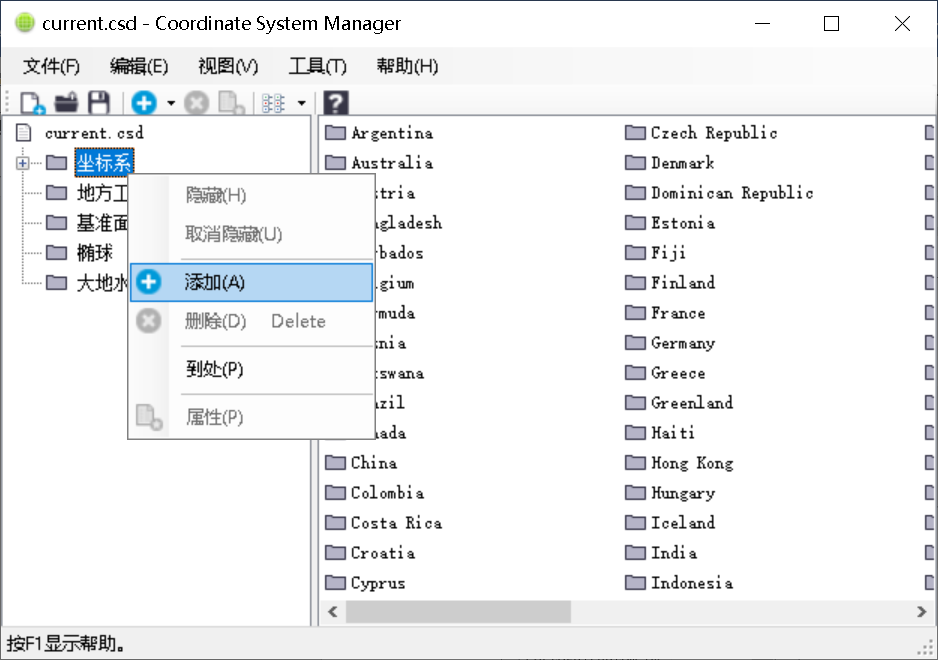Open the 工具(T) menu
The image size is (938, 660).
(317, 66)
